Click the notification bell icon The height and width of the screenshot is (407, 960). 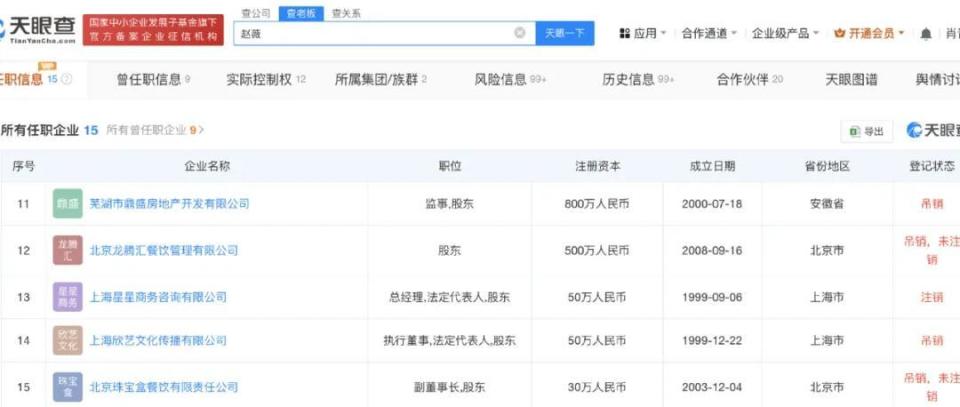[x=926, y=34]
